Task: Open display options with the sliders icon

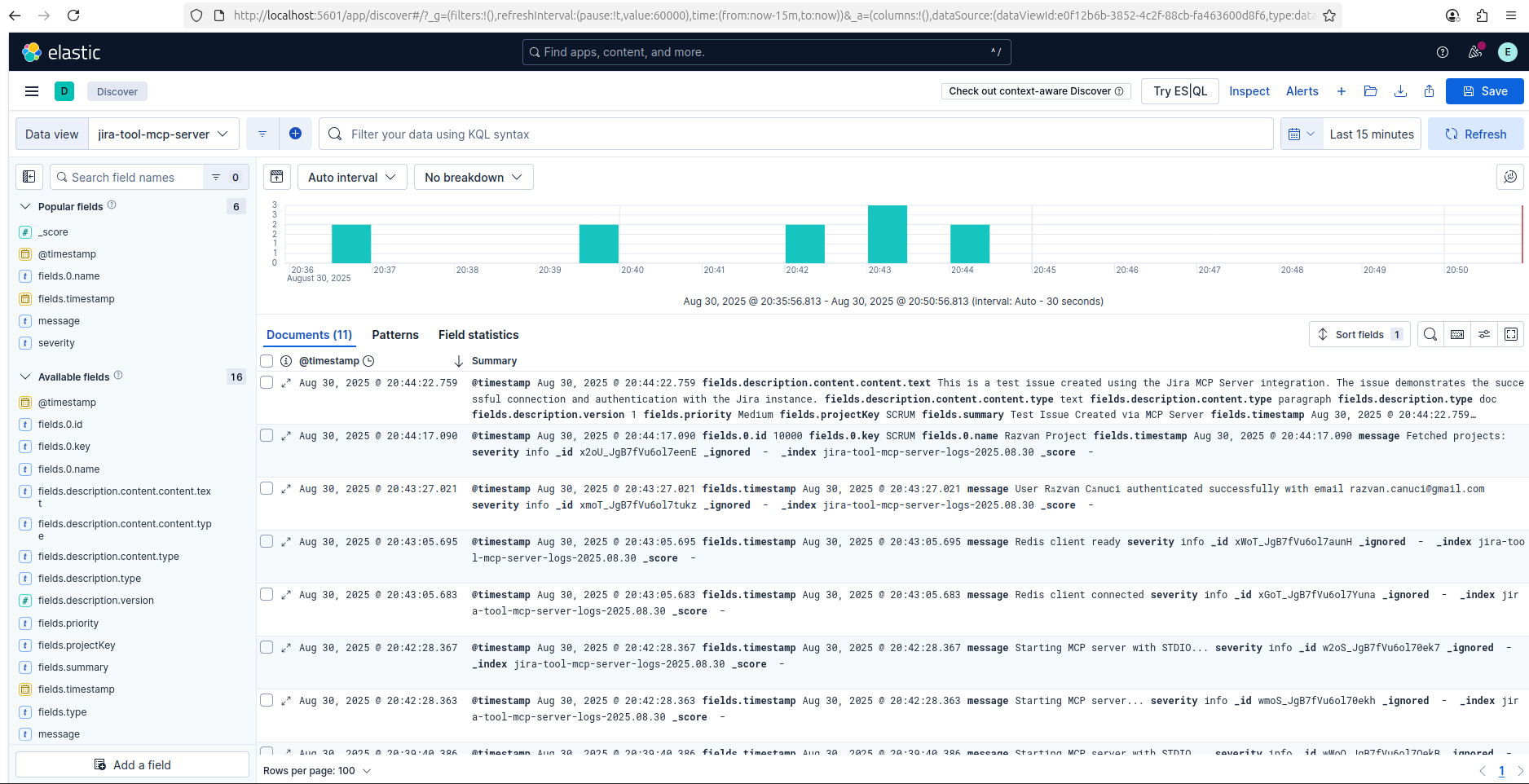Action: (x=1484, y=334)
